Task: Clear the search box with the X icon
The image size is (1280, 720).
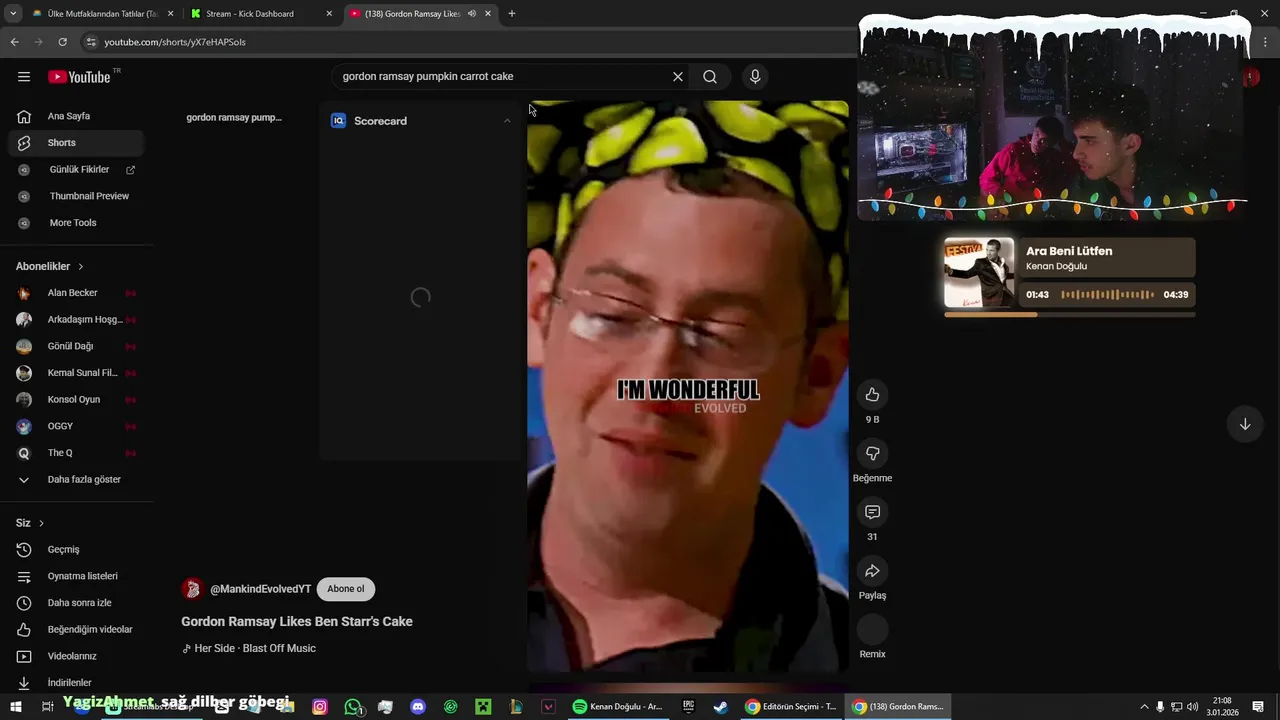Action: (677, 76)
